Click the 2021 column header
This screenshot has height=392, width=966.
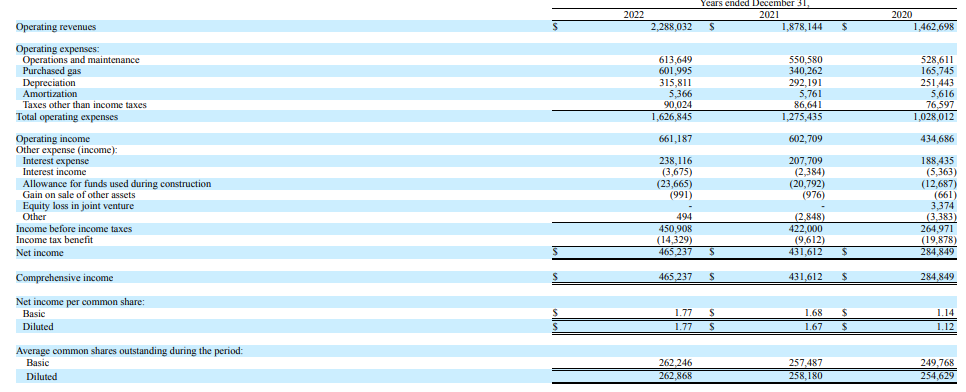768,15
